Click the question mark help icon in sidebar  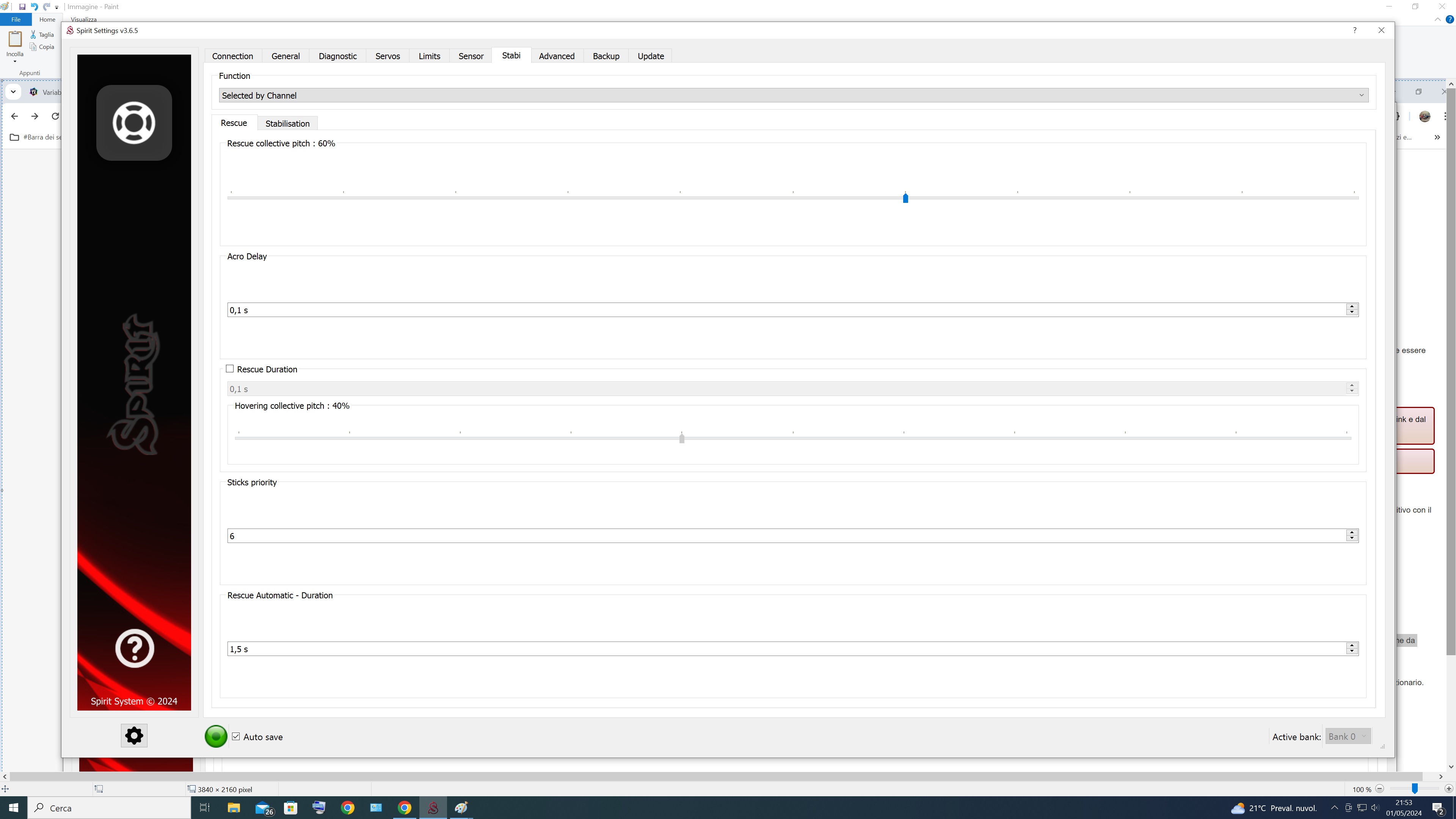point(135,648)
